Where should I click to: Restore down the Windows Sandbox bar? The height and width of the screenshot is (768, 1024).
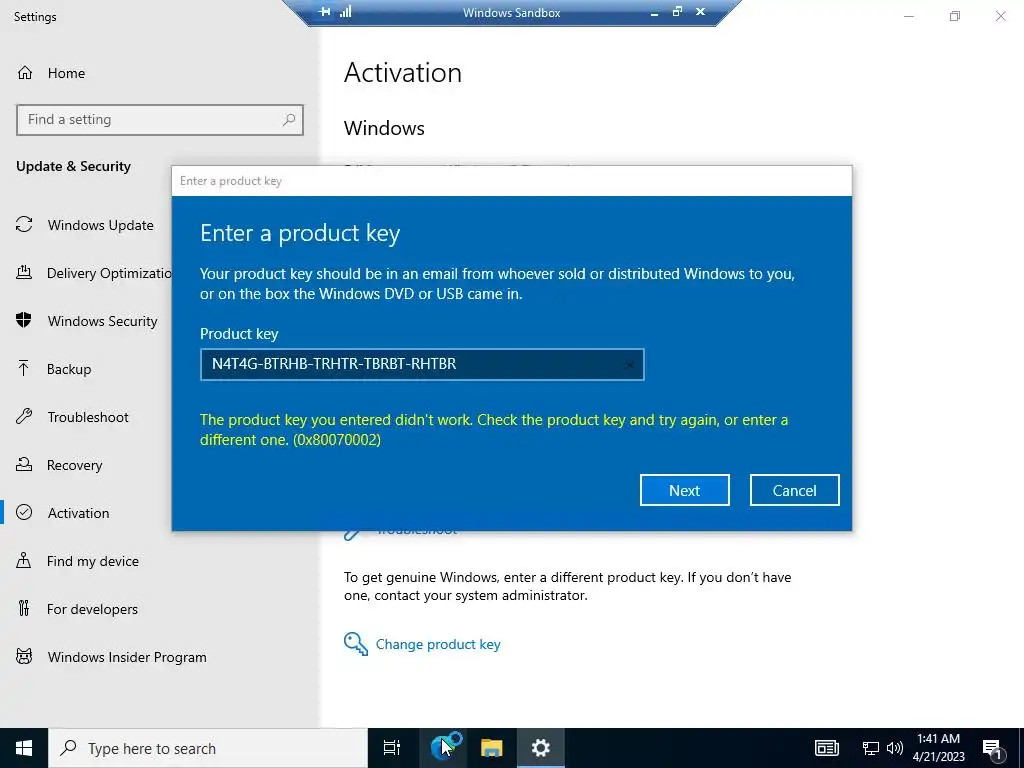pos(677,11)
